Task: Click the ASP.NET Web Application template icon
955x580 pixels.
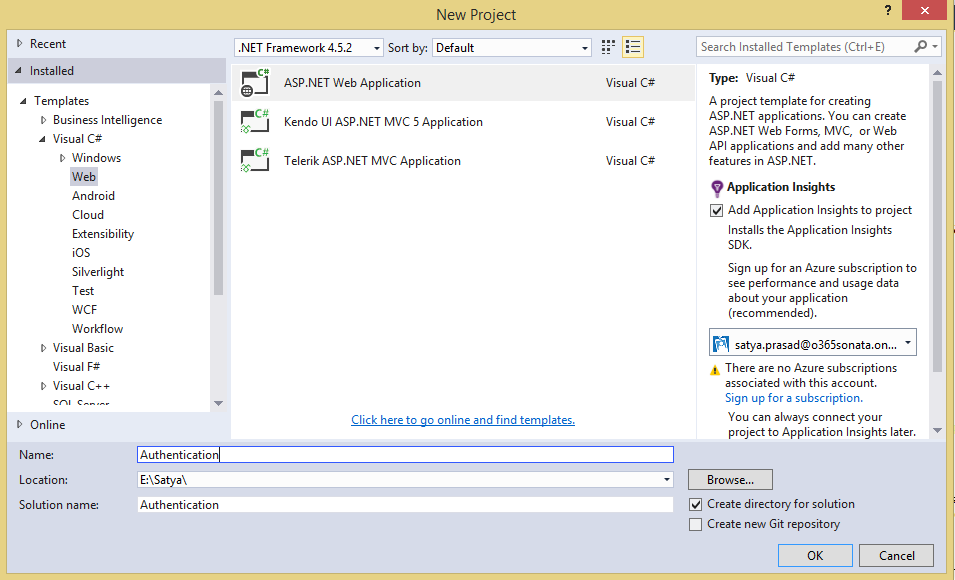Action: click(x=255, y=83)
